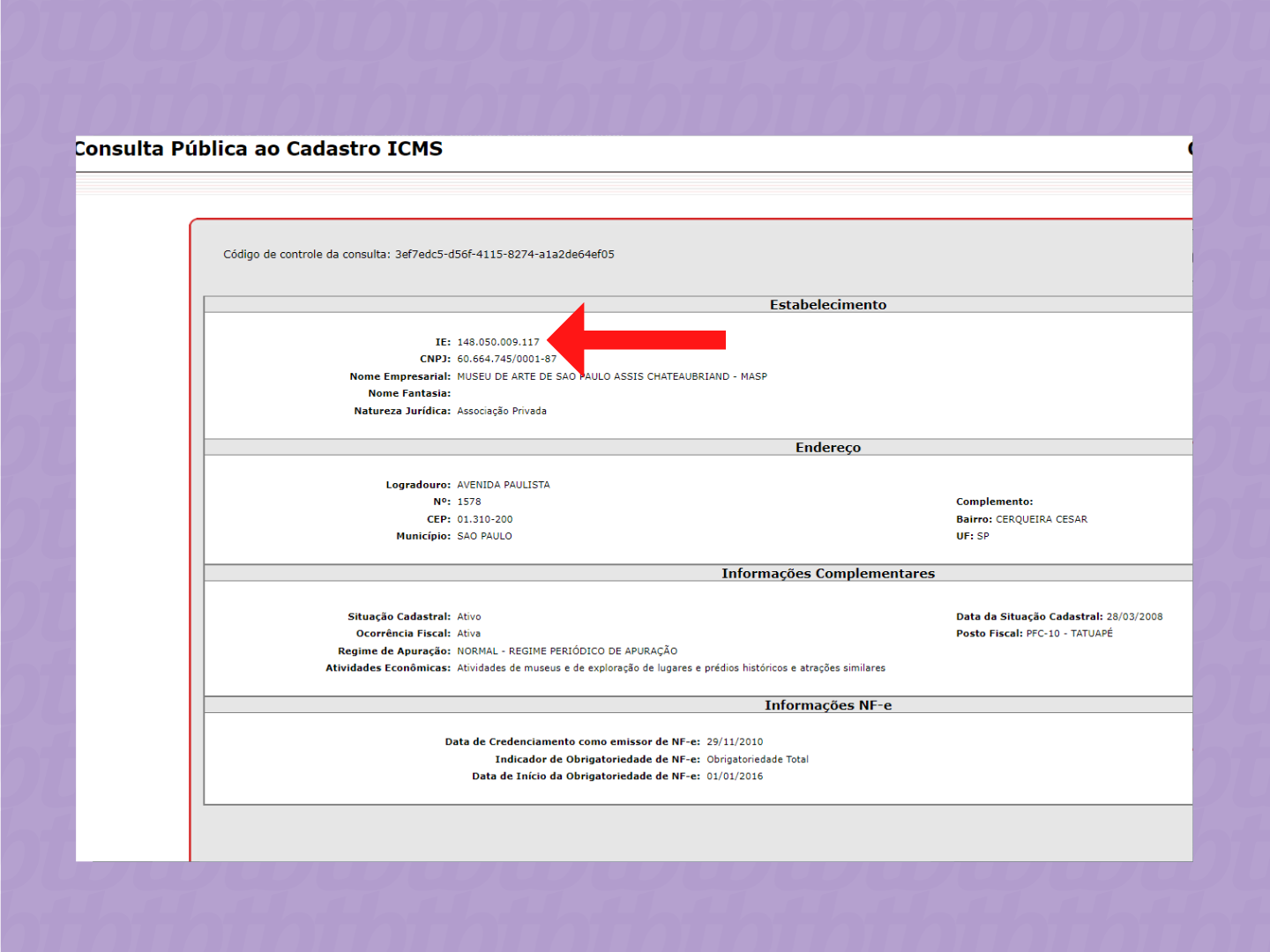Click the Informações Complementares section header
1270x952 pixels.
[x=827, y=574]
